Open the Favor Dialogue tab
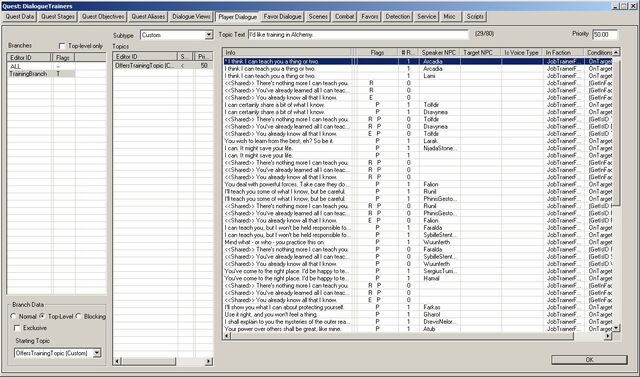Screen dimensions: 640x377 click(x=282, y=17)
